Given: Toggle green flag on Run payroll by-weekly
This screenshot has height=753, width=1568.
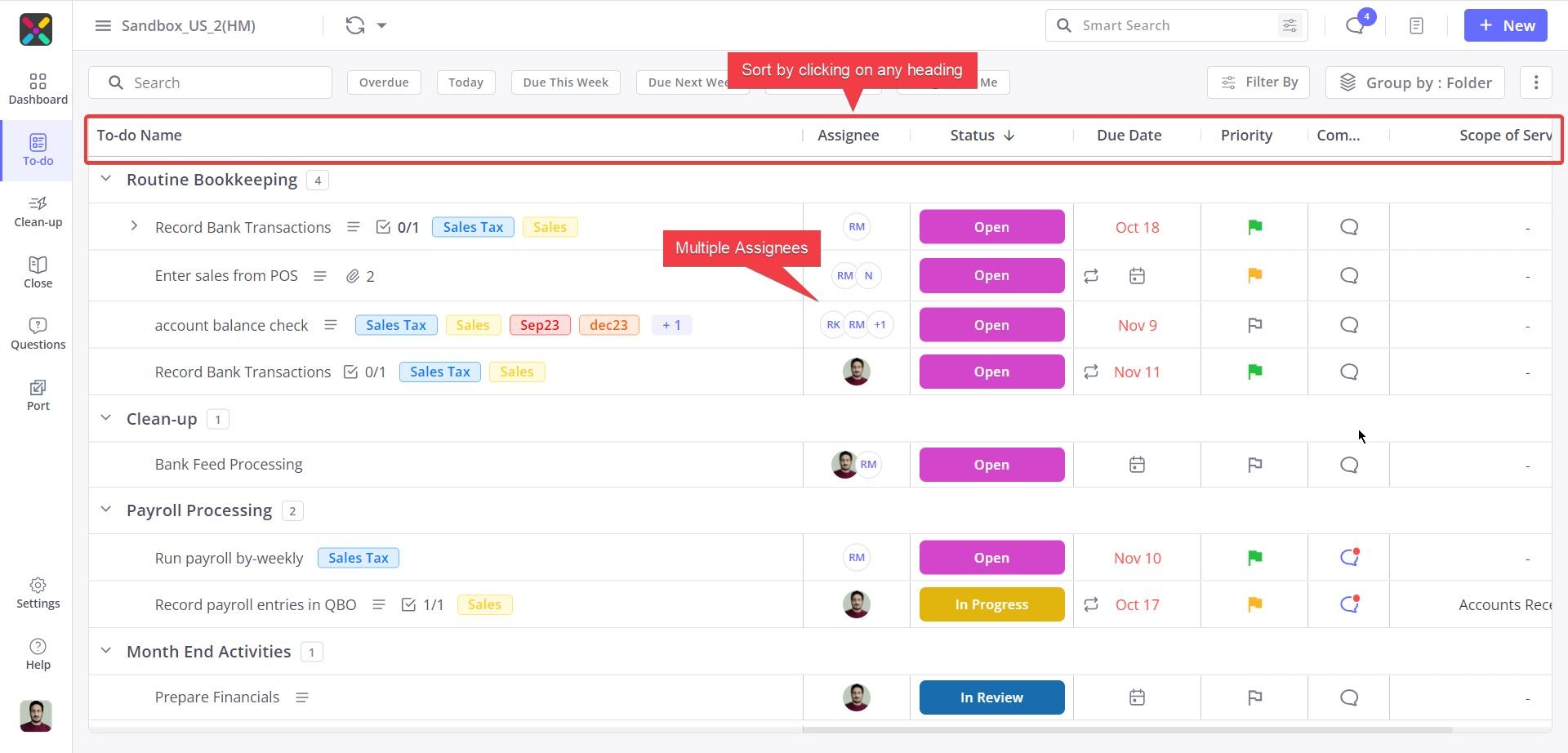Looking at the screenshot, I should [1254, 557].
